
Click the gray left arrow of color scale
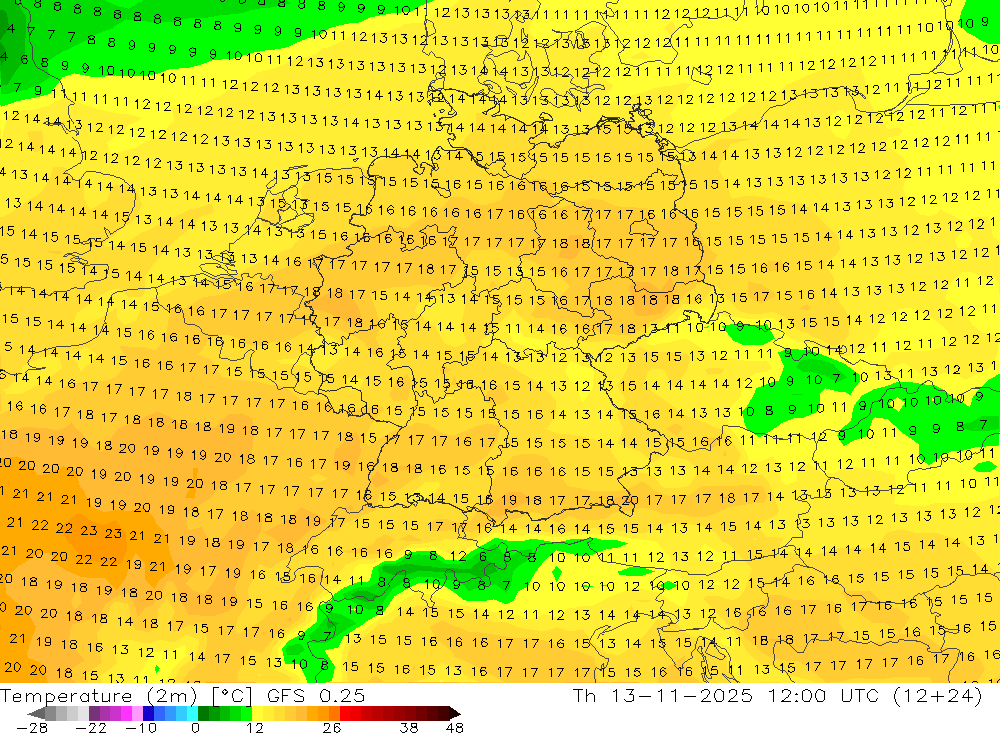point(36,713)
